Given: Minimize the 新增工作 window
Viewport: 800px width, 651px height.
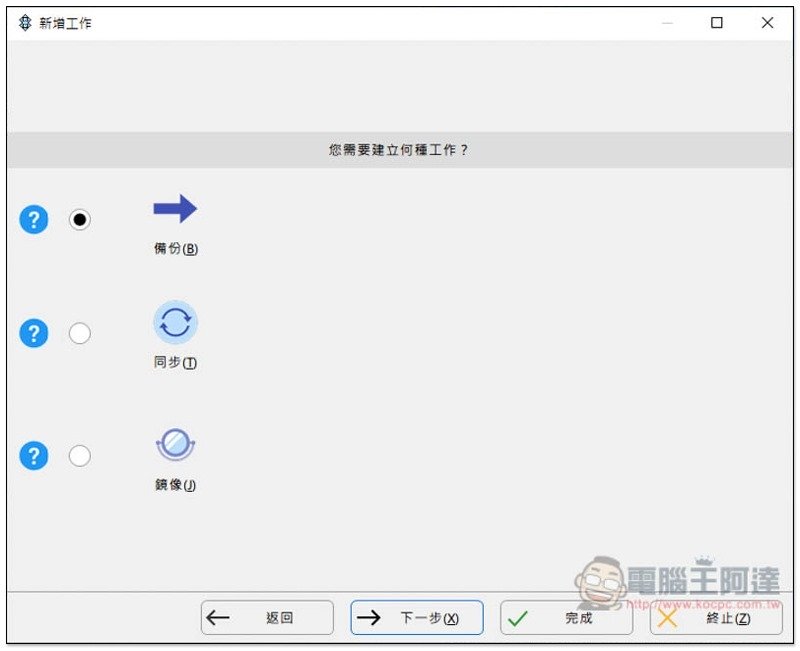Looking at the screenshot, I should click(667, 23).
